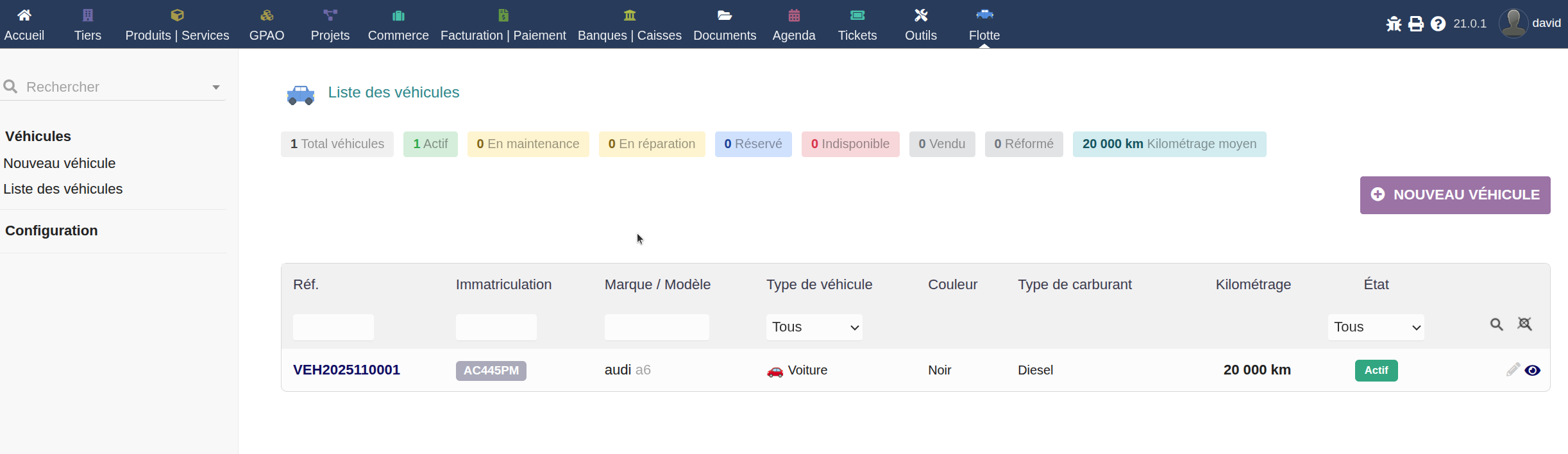Open Liste des véhicules in the sidebar
Viewport: 1568px width, 454px height.
click(63, 189)
